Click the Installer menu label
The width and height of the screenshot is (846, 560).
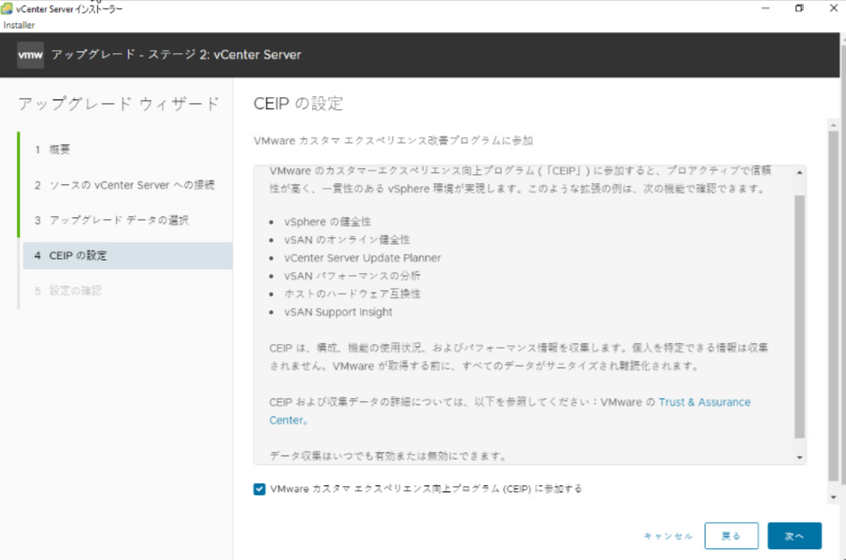[19, 25]
